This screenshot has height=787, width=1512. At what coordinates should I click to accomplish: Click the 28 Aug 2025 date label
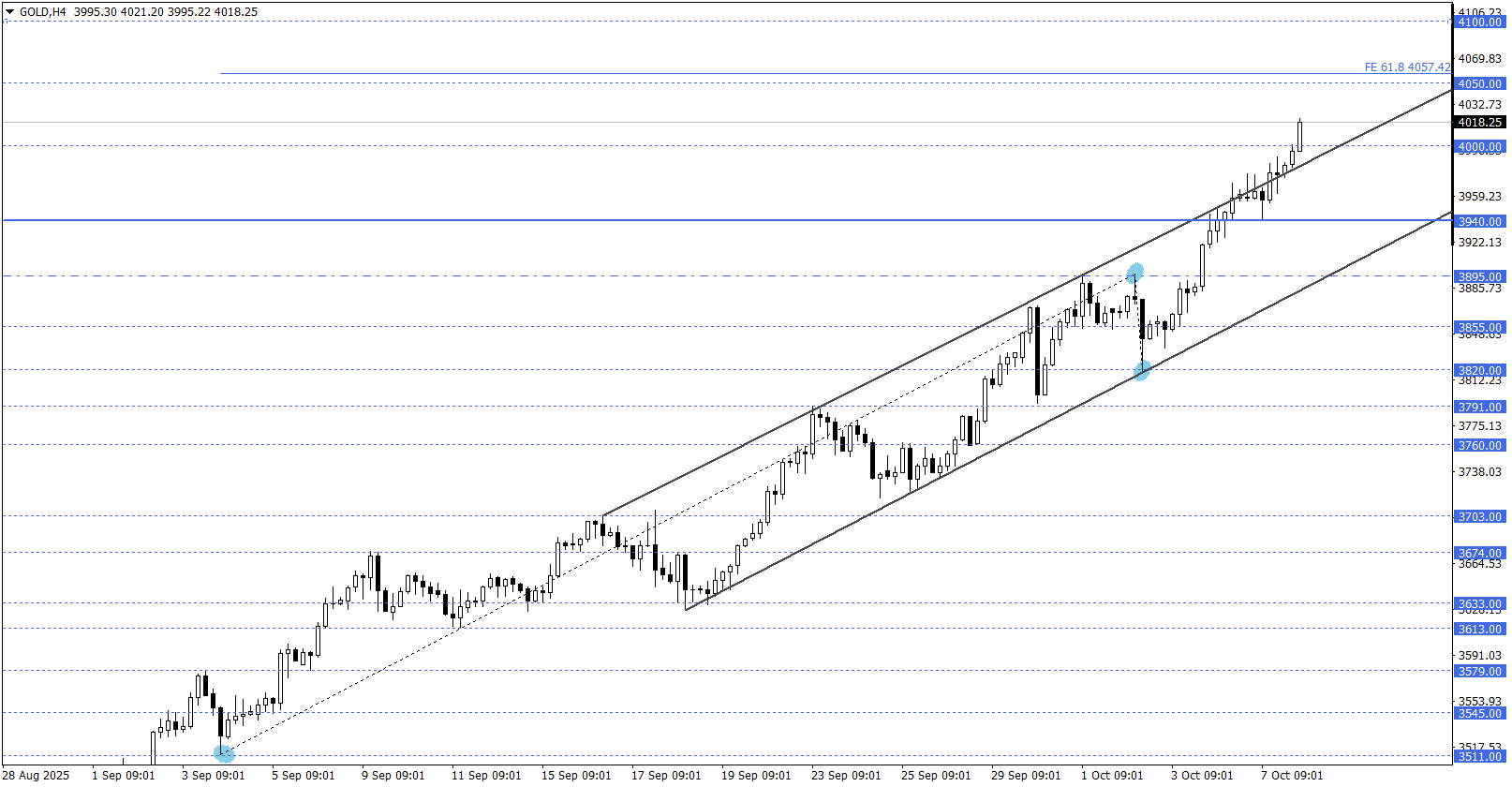coord(37,776)
